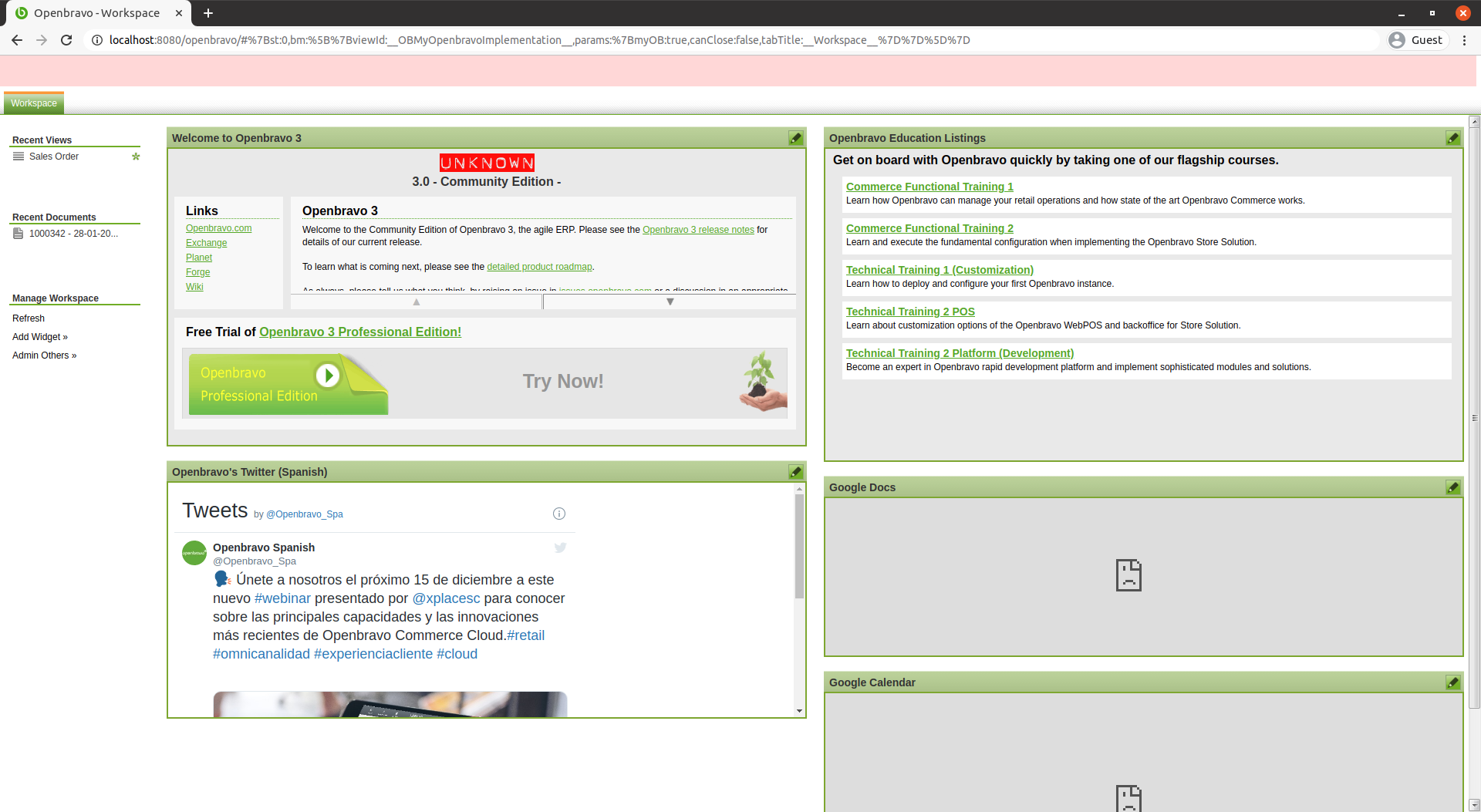This screenshot has width=1481, height=812.
Task: Open the Openbravo 3 release notes link
Action: click(698, 230)
